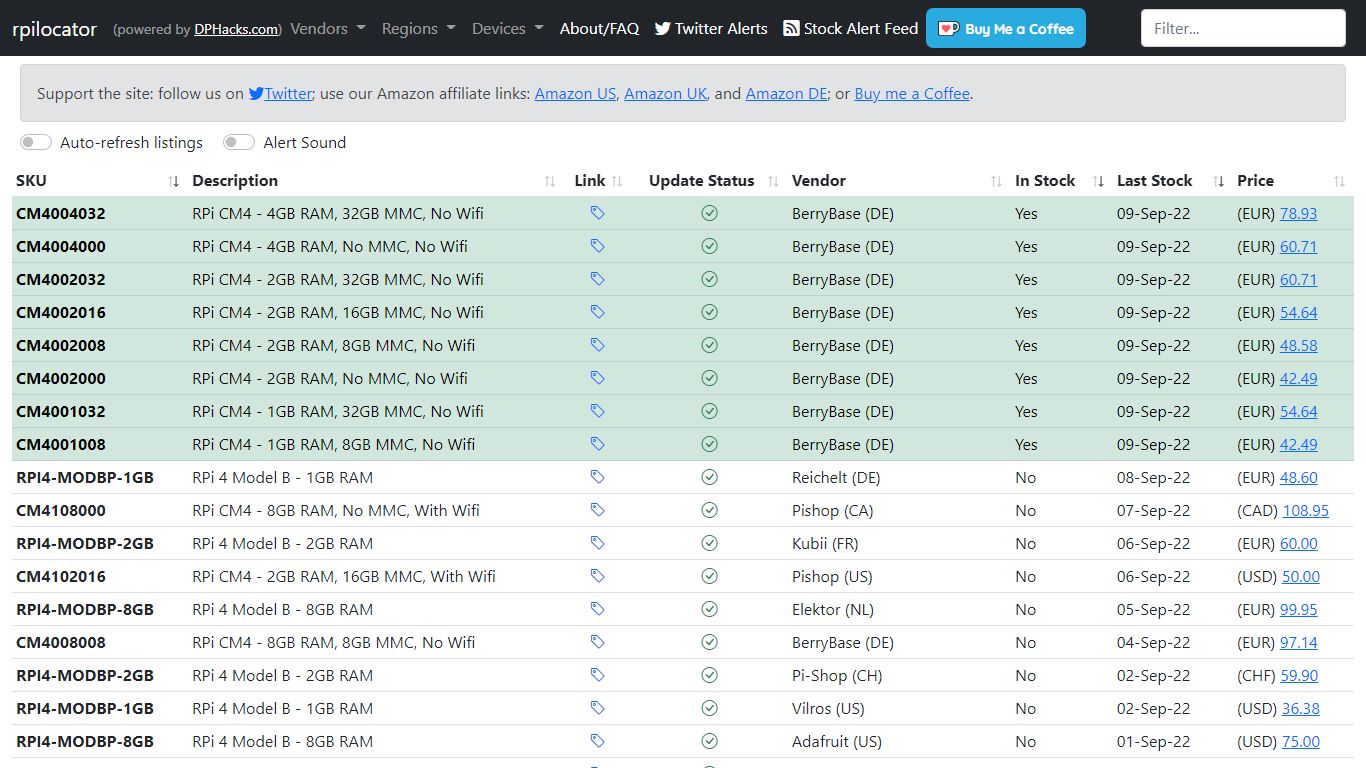
Task: Click the description "RPi CM4 - 8GB RAM, 8GB MMC, No Wifi"
Action: [x=334, y=642]
